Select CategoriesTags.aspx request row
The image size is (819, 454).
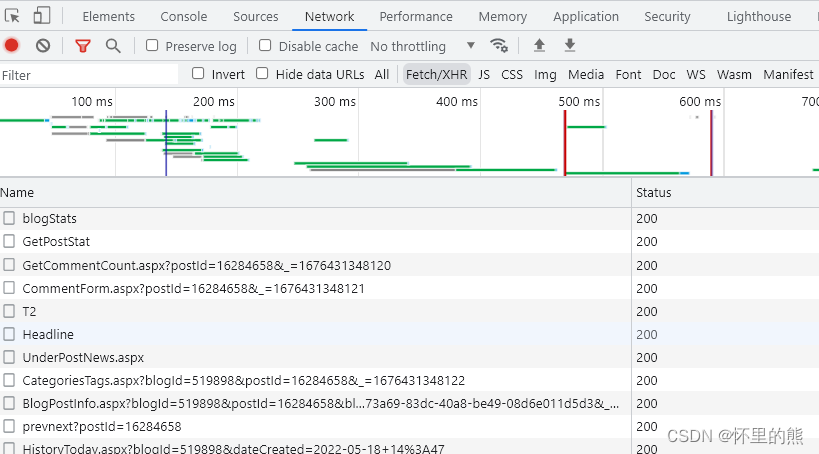(x=410, y=380)
